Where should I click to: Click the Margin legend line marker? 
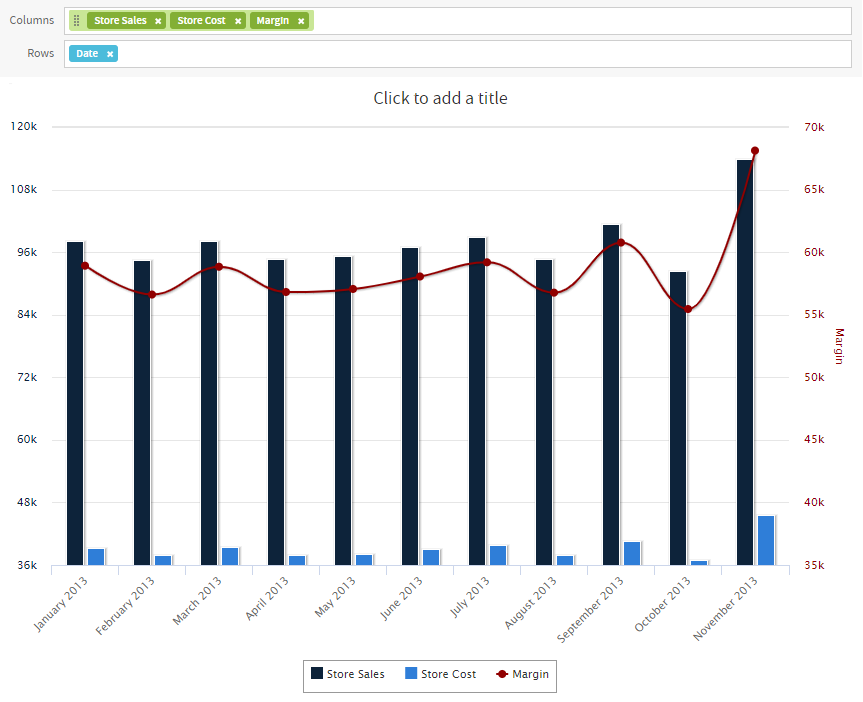pyautogui.click(x=502, y=674)
